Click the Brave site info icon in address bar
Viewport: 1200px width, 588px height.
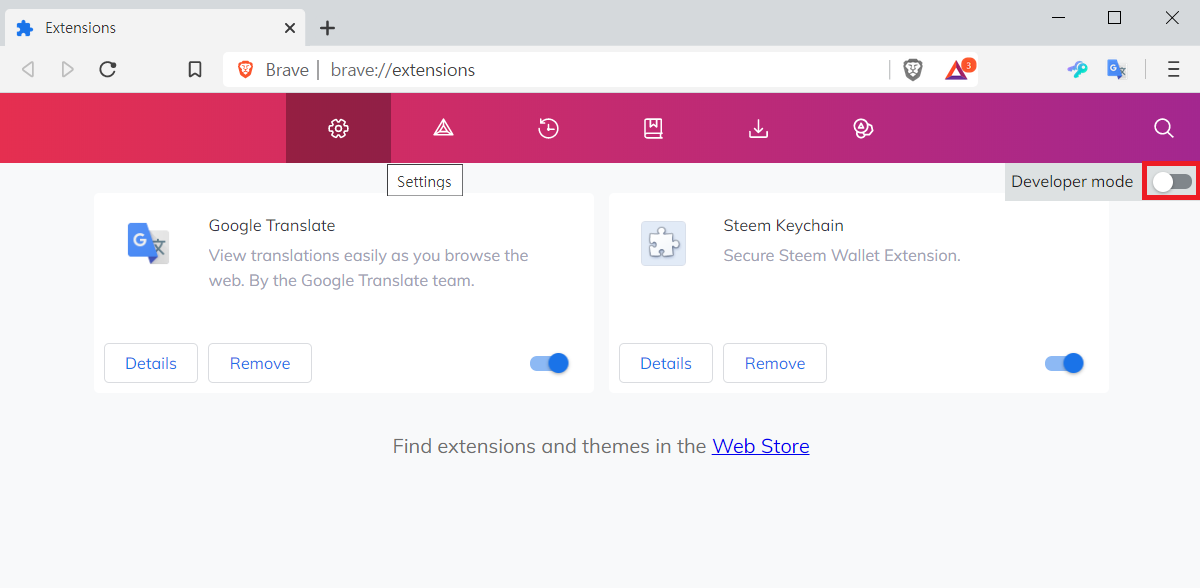click(245, 70)
